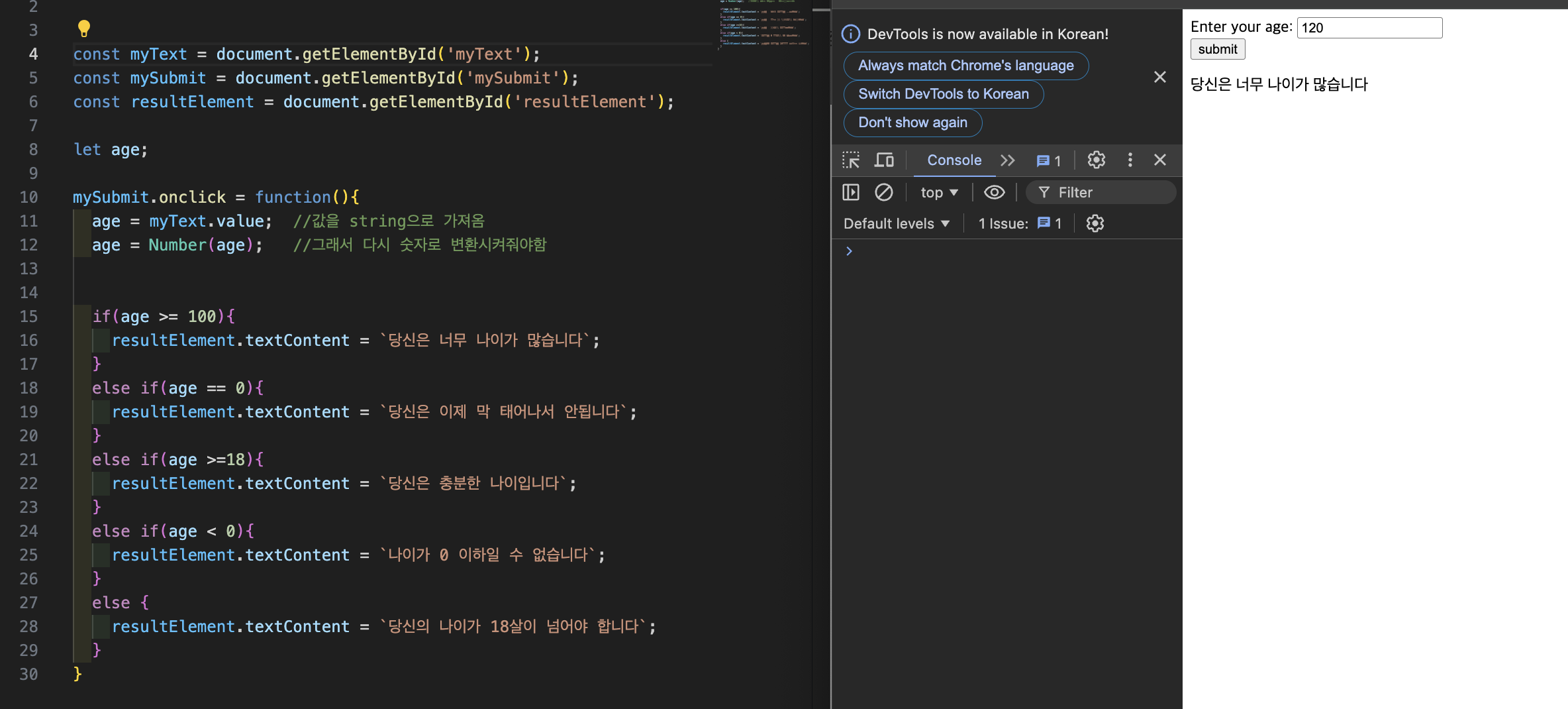Open the messages badge in the DevTools tab bar

1049,161
